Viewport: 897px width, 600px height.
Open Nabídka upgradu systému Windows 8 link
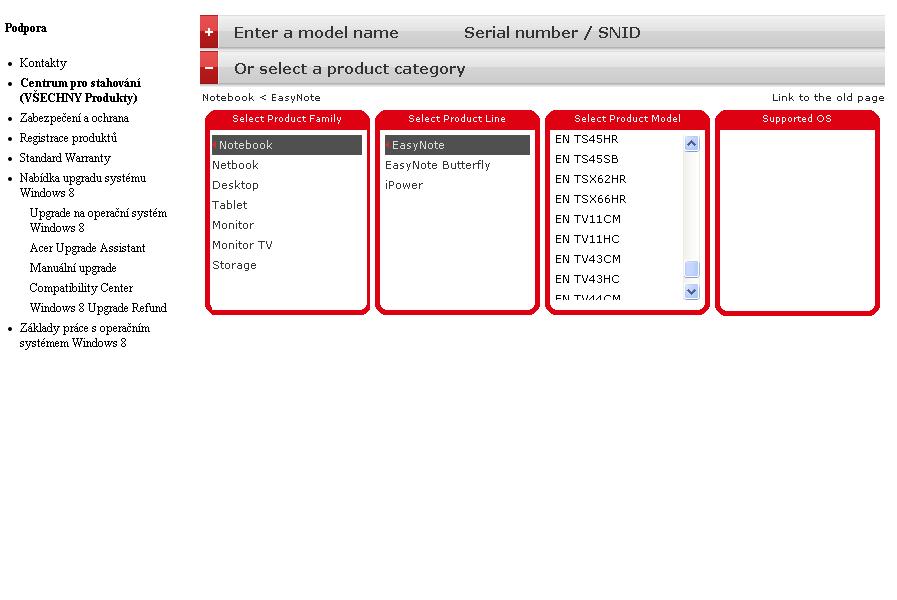(82, 185)
